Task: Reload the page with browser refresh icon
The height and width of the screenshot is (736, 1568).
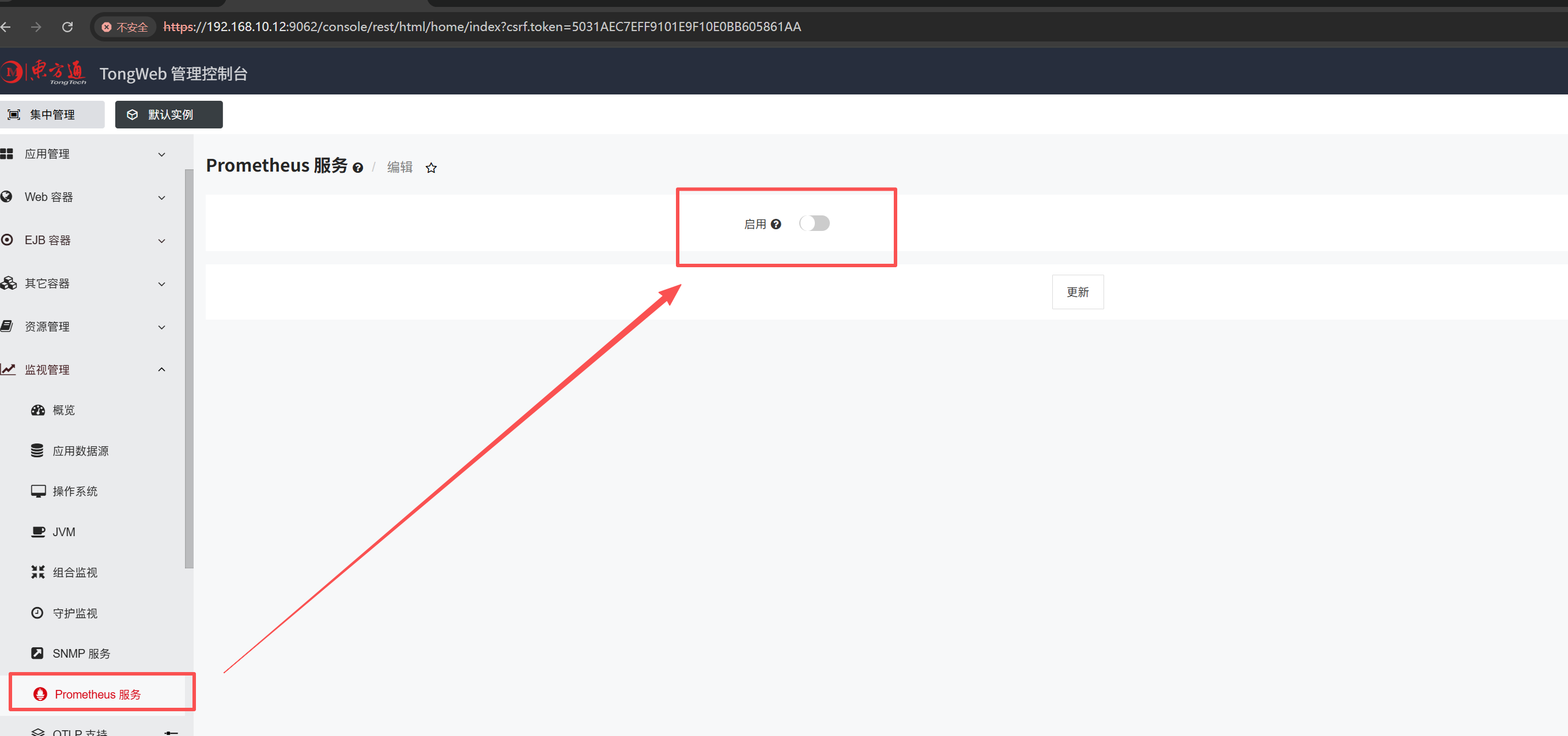Action: 67,26
